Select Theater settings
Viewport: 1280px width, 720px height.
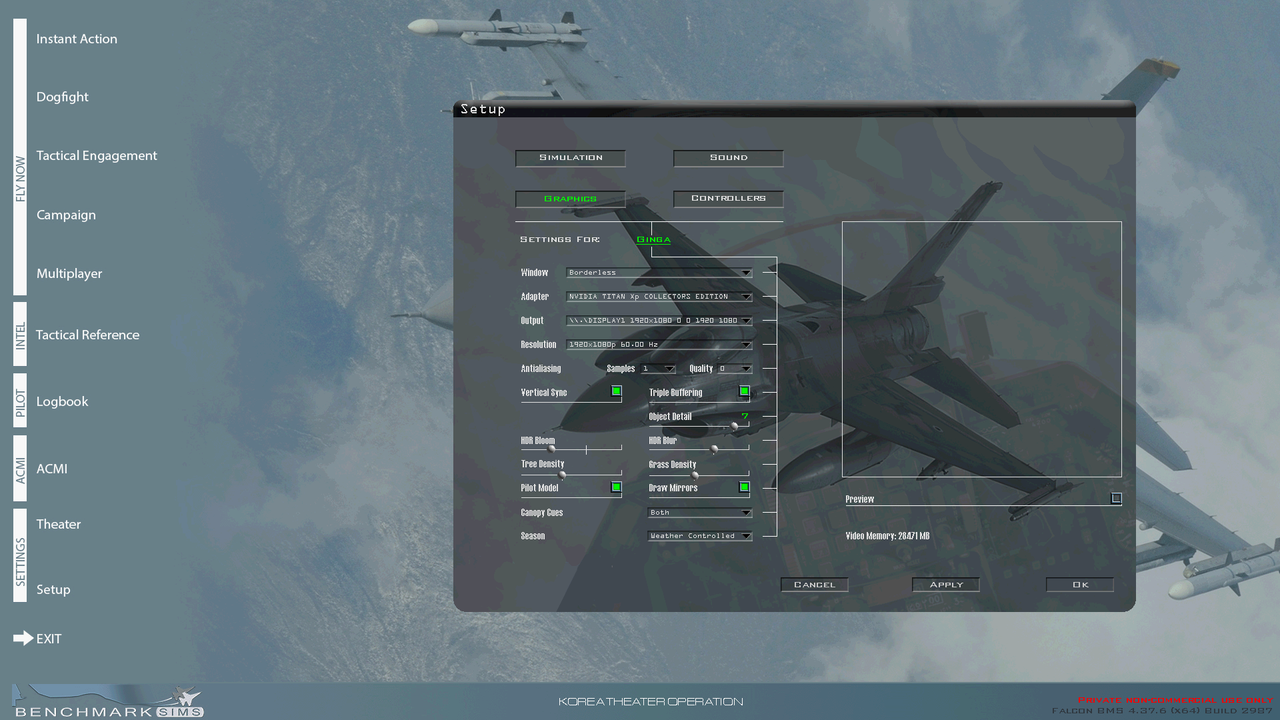59,524
